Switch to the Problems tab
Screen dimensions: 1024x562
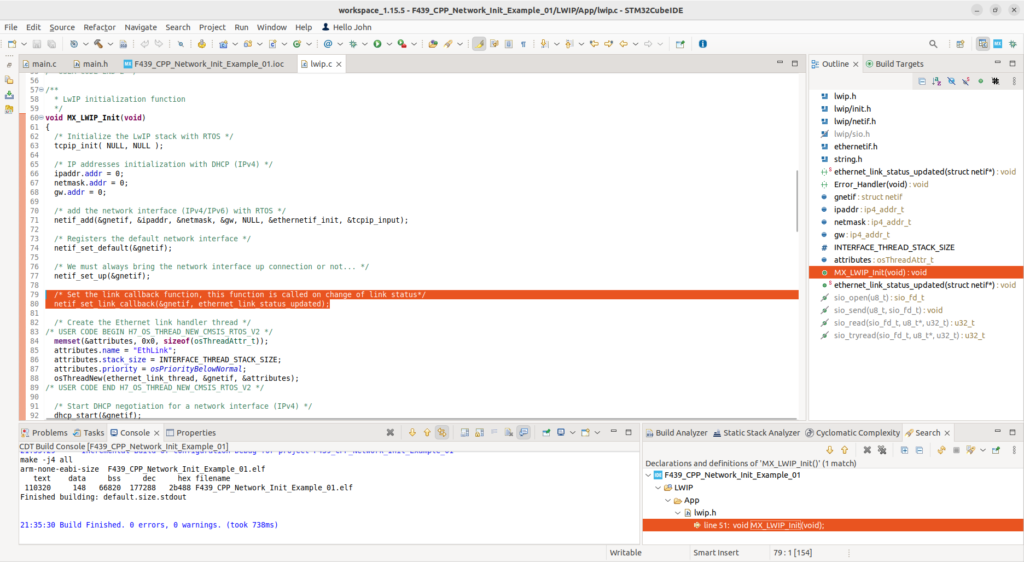(44, 433)
